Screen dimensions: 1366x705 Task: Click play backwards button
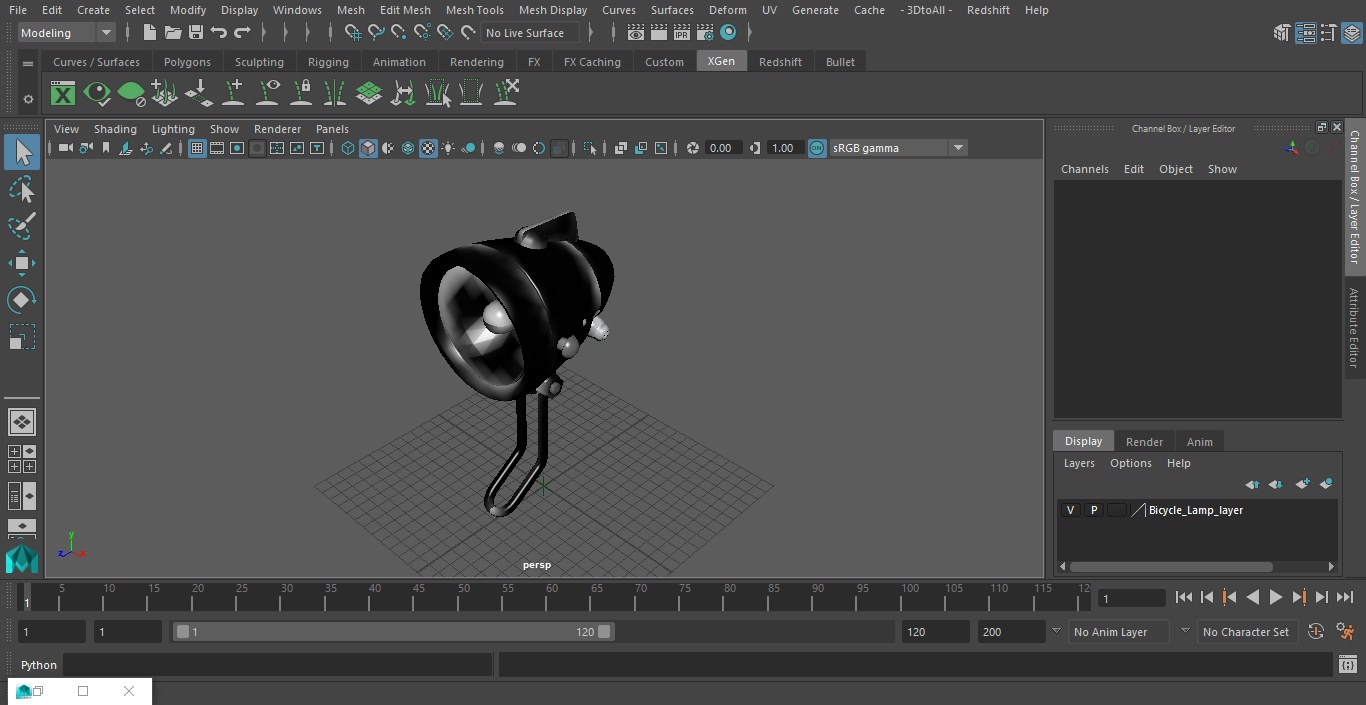[1252, 597]
